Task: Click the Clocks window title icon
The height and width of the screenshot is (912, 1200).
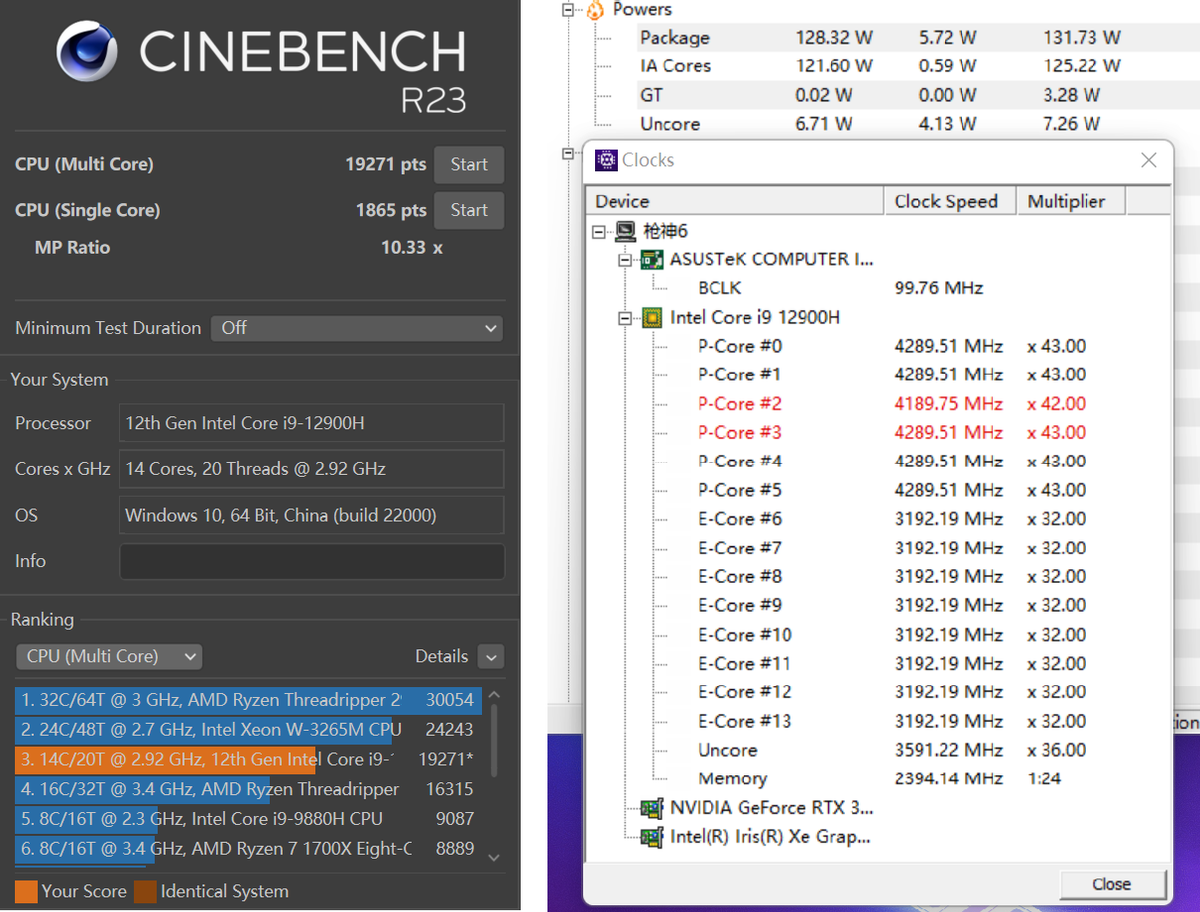Action: click(606, 160)
